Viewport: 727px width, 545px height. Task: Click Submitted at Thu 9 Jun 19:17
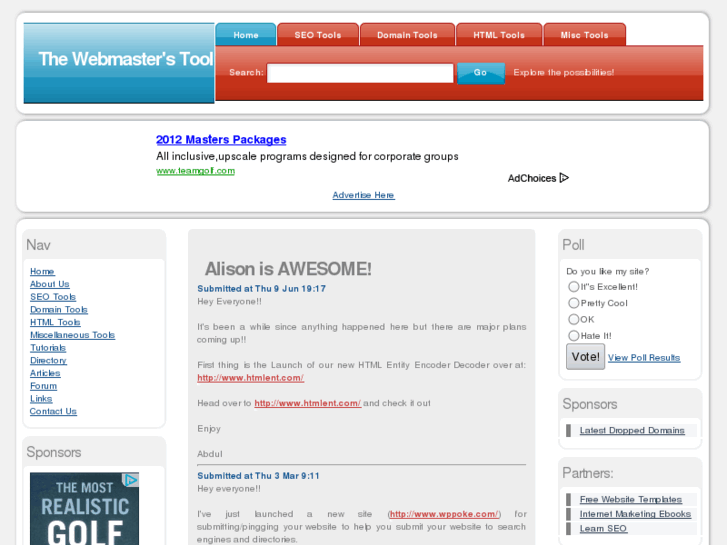click(261, 289)
